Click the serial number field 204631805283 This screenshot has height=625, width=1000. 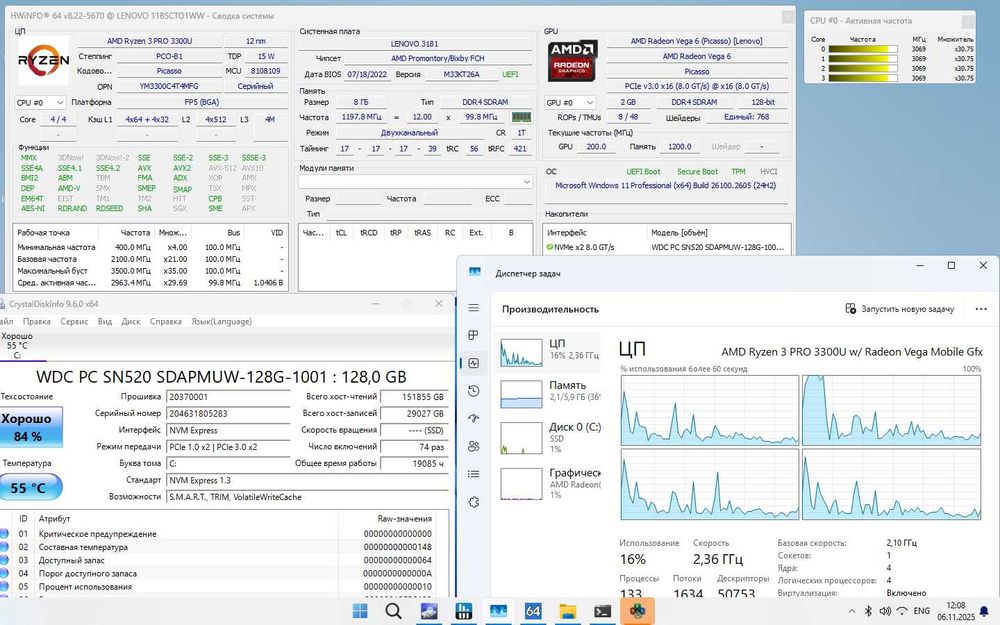coord(228,413)
